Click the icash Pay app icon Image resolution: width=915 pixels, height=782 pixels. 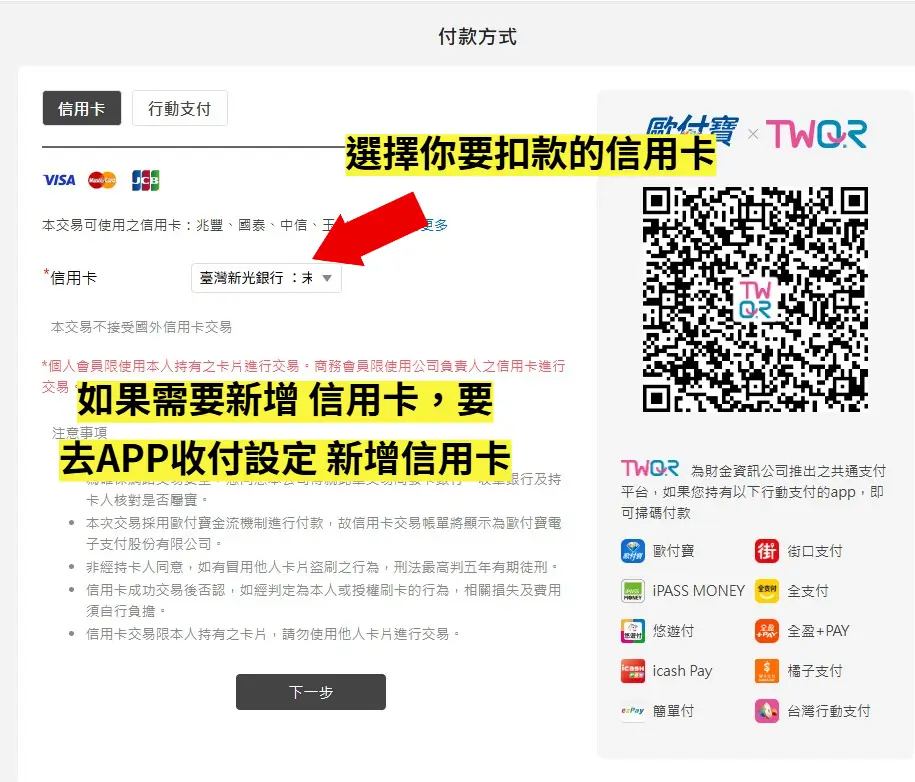(x=633, y=671)
